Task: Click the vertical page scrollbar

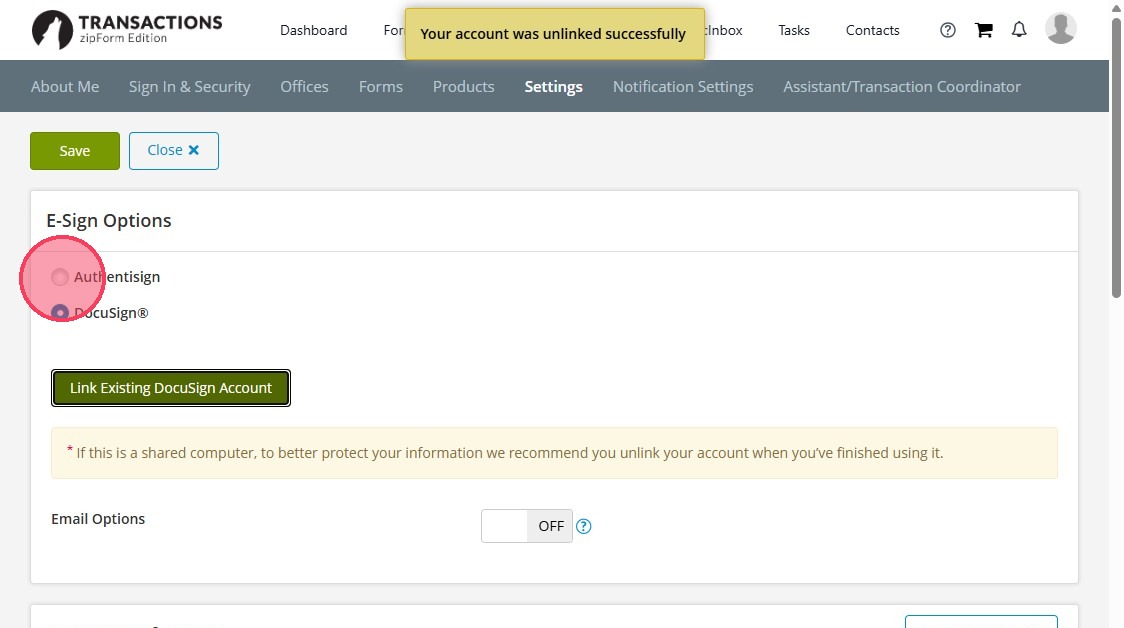Action: click(x=1116, y=158)
